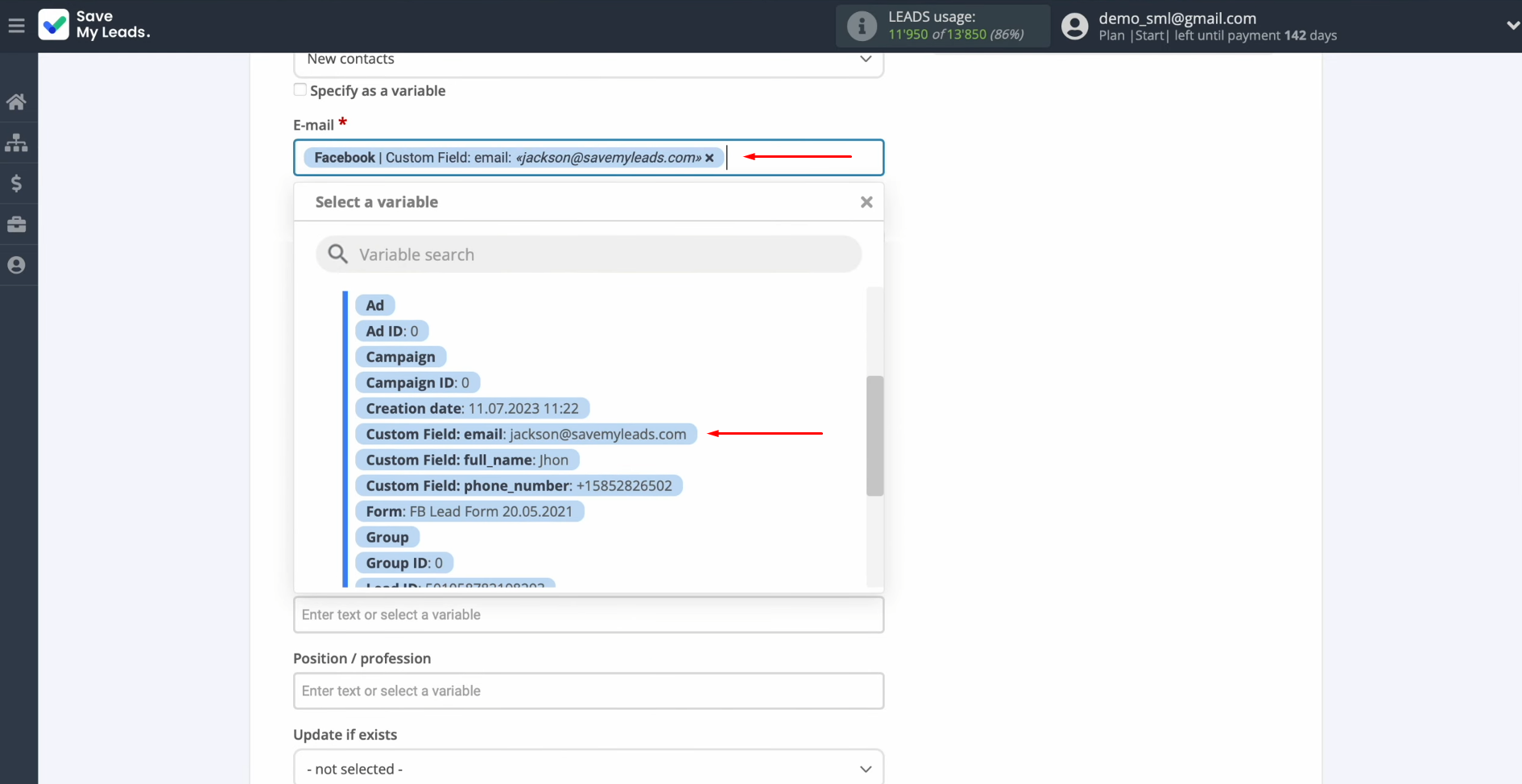This screenshot has height=784, width=1522.
Task: Select Custom Field: full_name variable
Action: pos(467,460)
